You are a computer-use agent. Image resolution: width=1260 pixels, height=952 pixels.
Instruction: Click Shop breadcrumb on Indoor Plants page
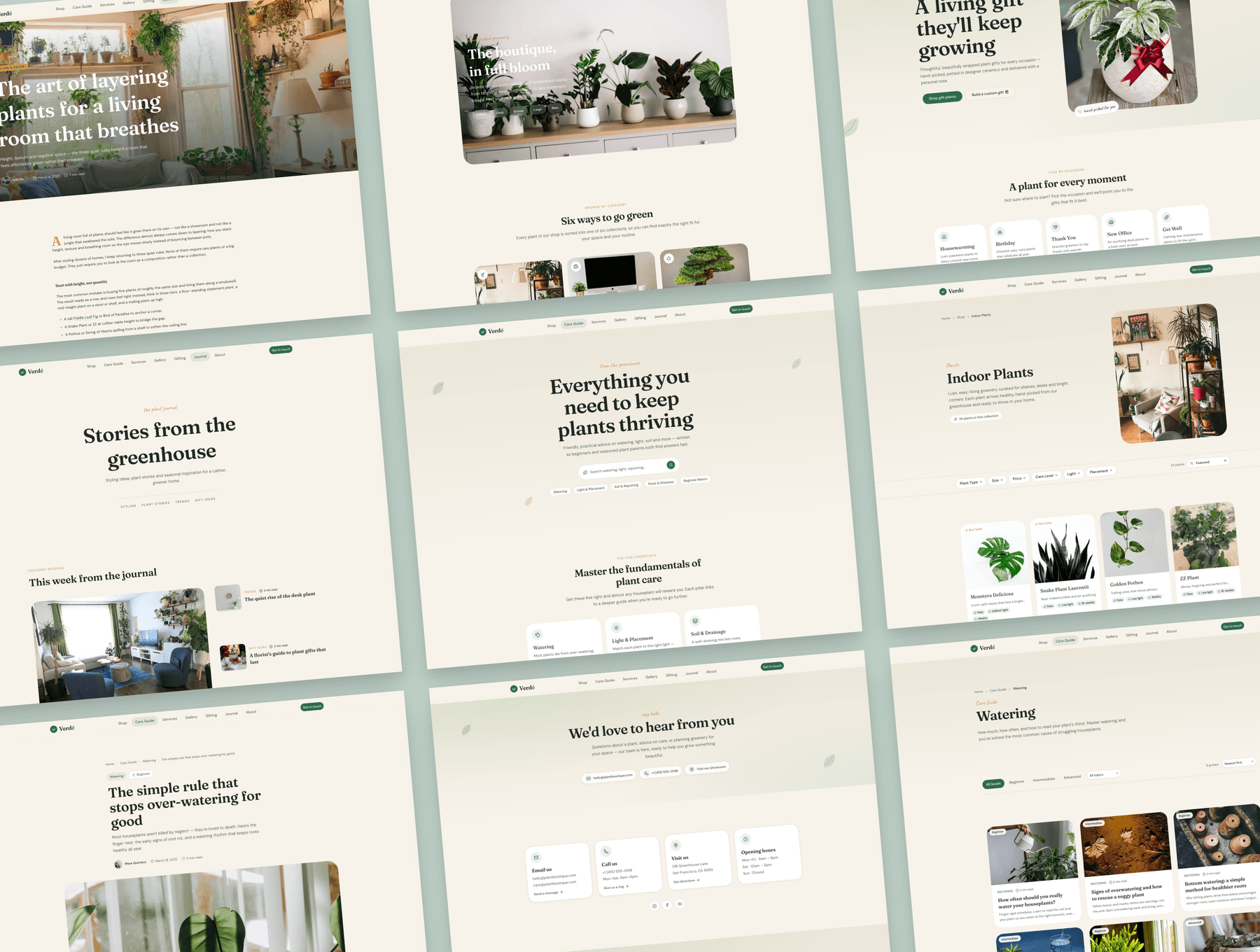(961, 317)
